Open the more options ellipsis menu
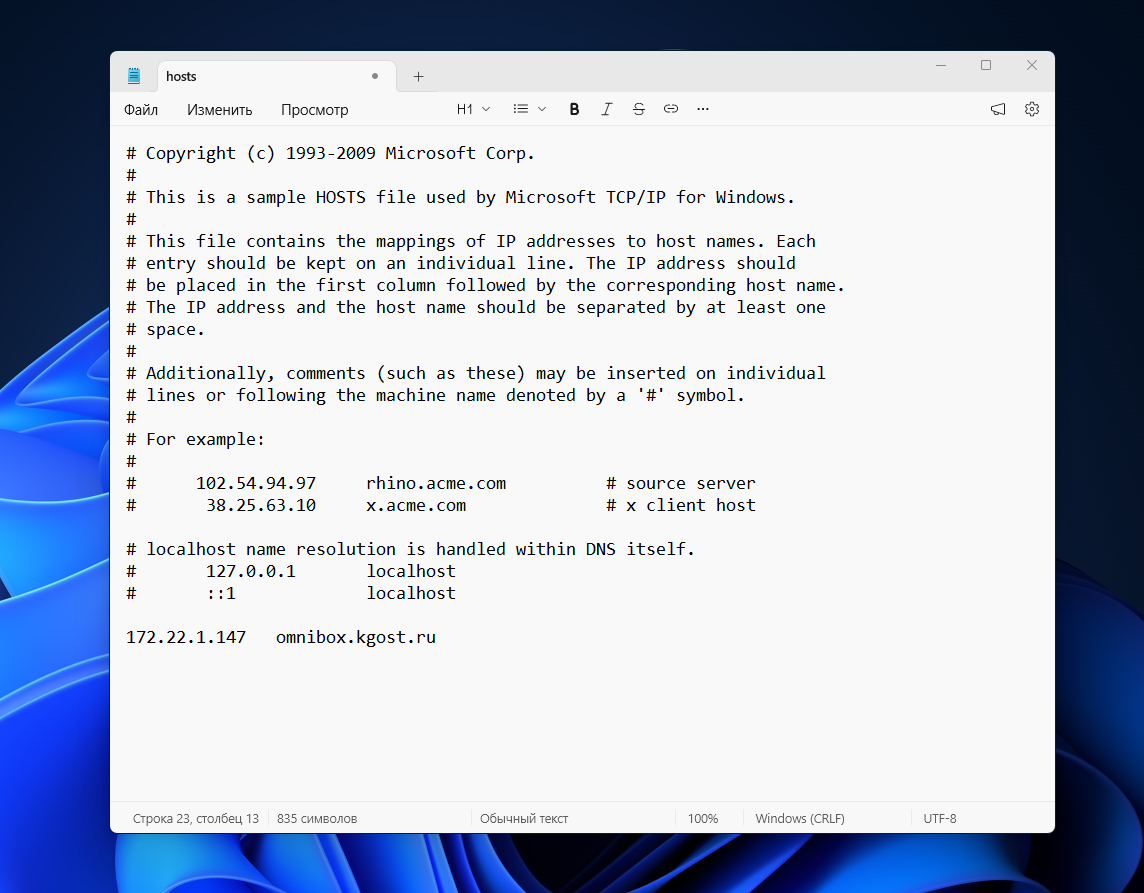Screen dimensions: 1144x893 703,109
